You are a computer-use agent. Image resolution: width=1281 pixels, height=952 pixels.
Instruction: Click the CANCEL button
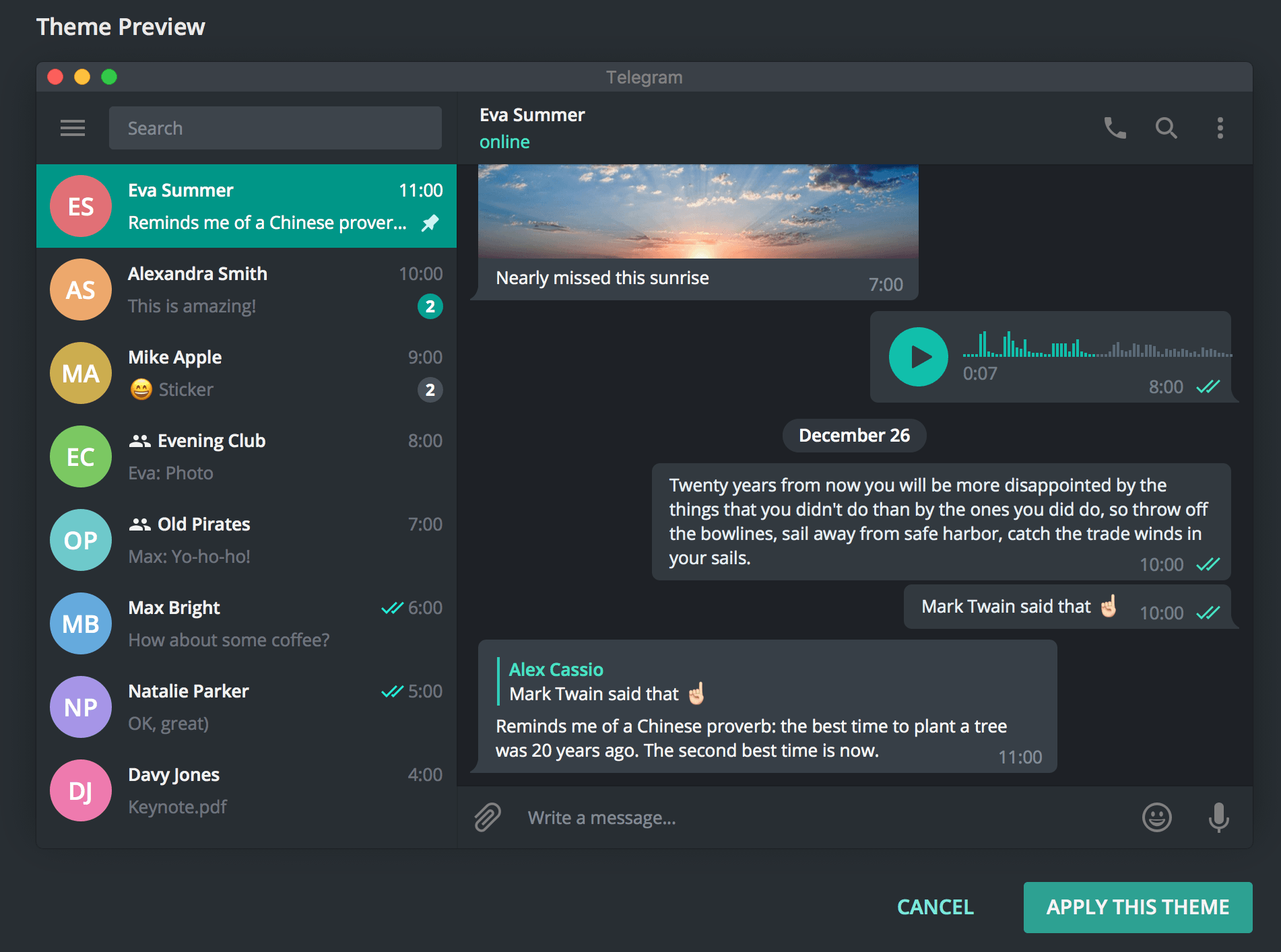click(934, 907)
